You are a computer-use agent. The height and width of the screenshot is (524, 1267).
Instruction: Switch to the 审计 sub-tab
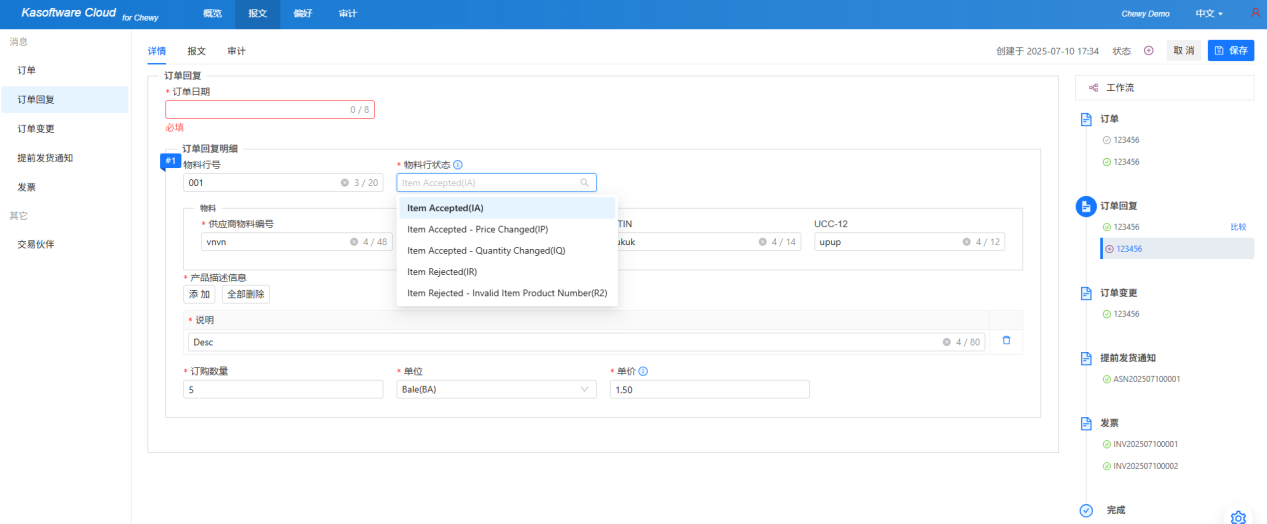(x=236, y=51)
